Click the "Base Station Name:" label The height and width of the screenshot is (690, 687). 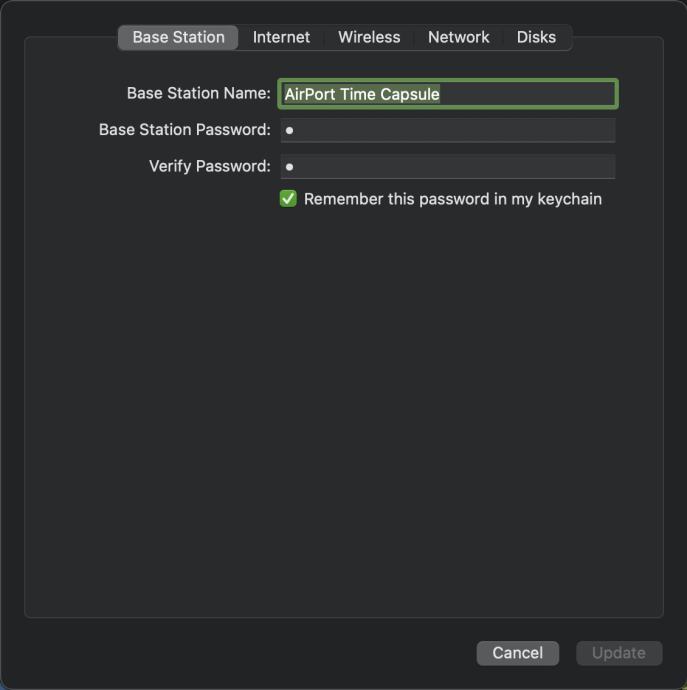198,93
